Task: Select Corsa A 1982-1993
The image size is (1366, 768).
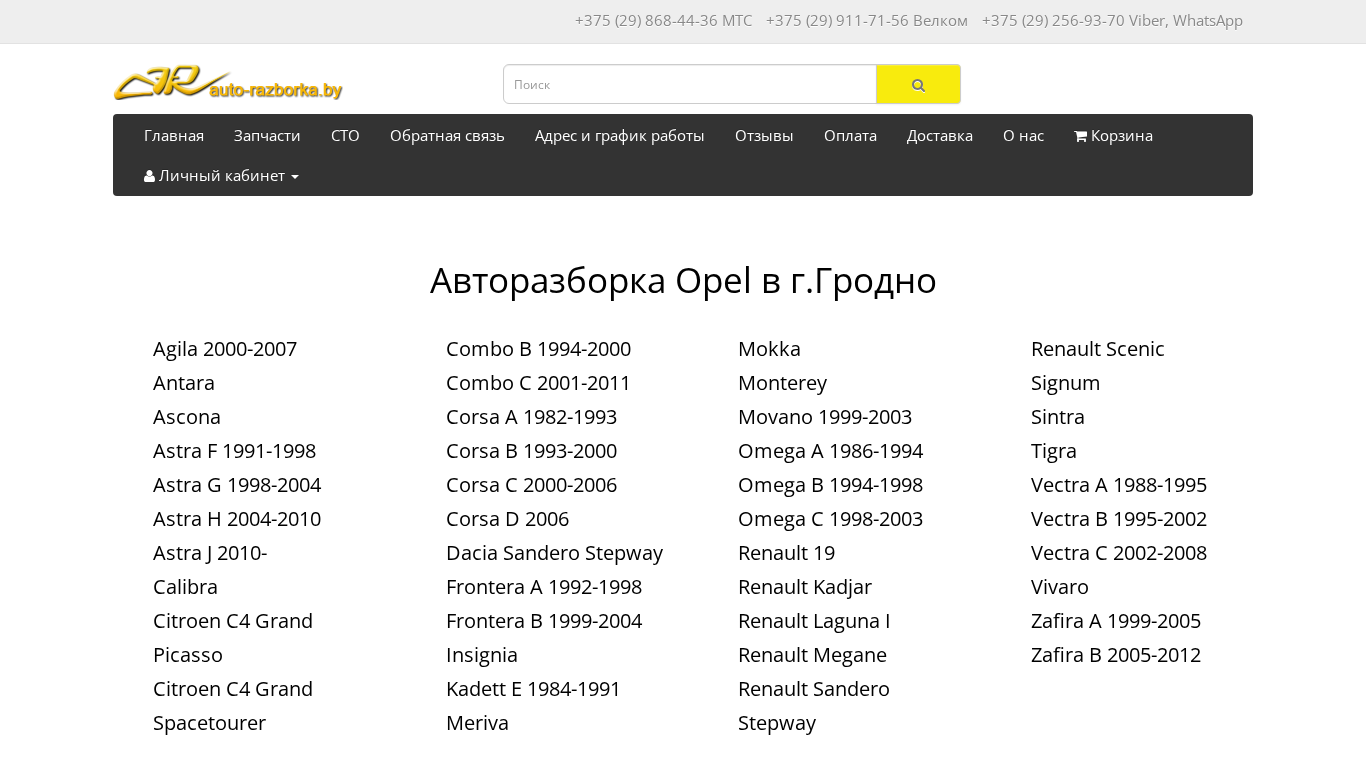Action: [x=531, y=417]
